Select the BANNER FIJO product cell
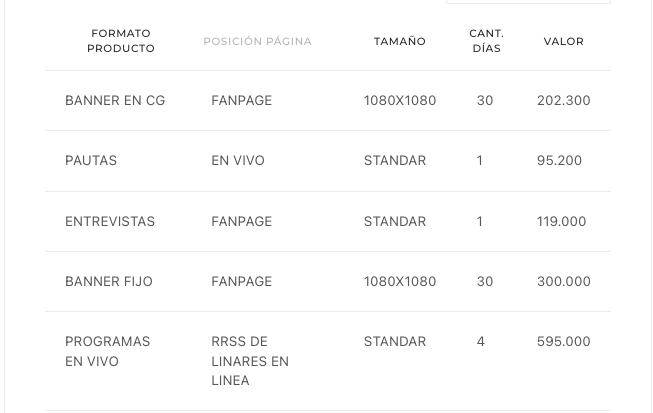 point(109,281)
